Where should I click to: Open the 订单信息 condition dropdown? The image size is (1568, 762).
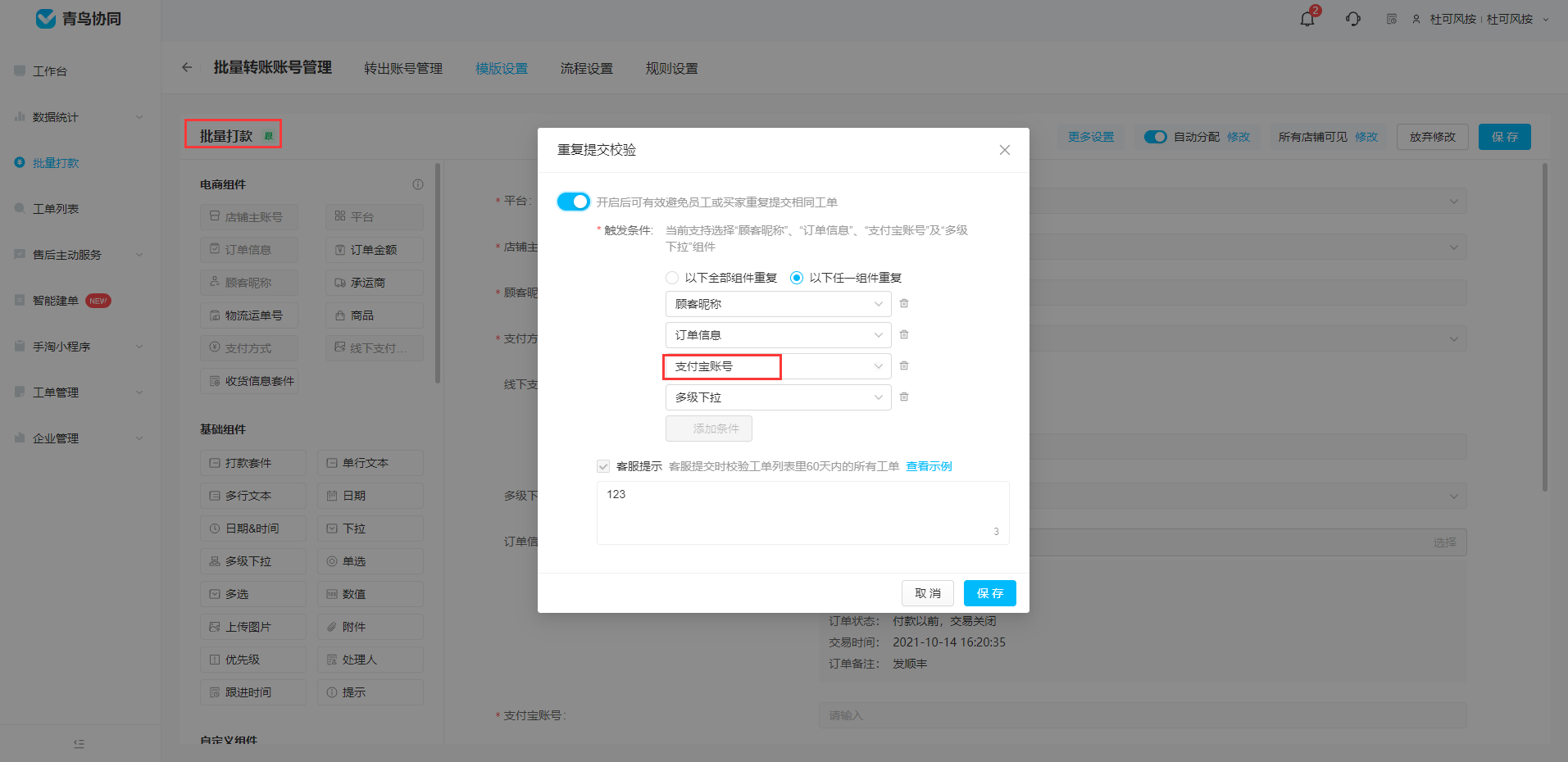tap(778, 335)
